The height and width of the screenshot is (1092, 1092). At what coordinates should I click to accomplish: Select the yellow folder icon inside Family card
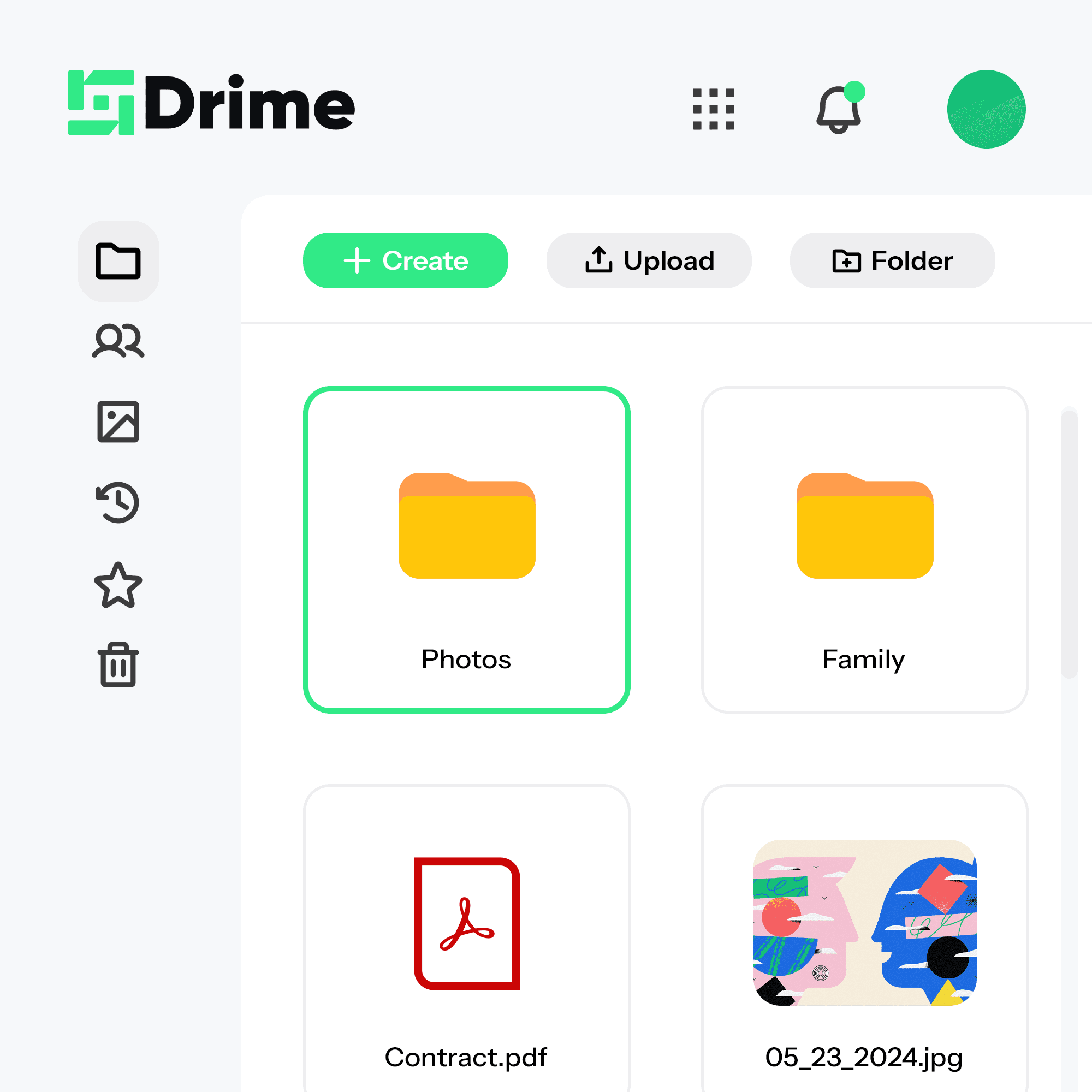(x=864, y=526)
